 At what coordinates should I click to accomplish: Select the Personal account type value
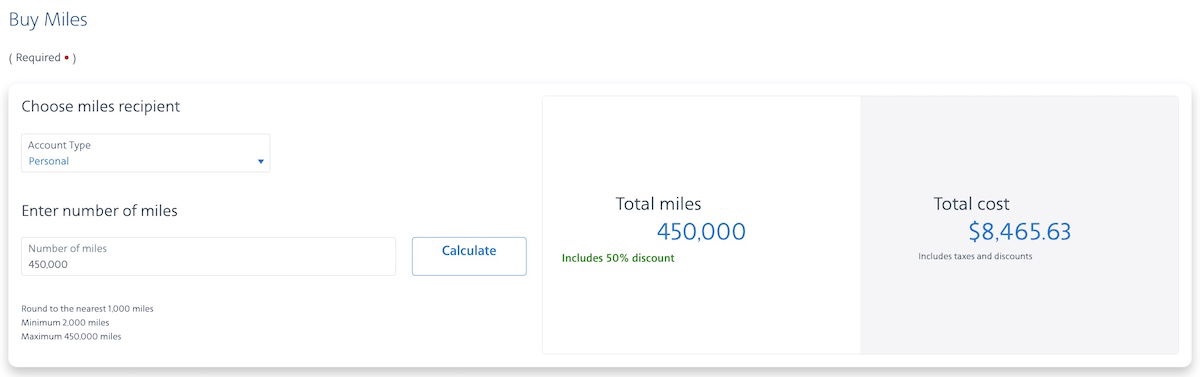click(x=49, y=161)
